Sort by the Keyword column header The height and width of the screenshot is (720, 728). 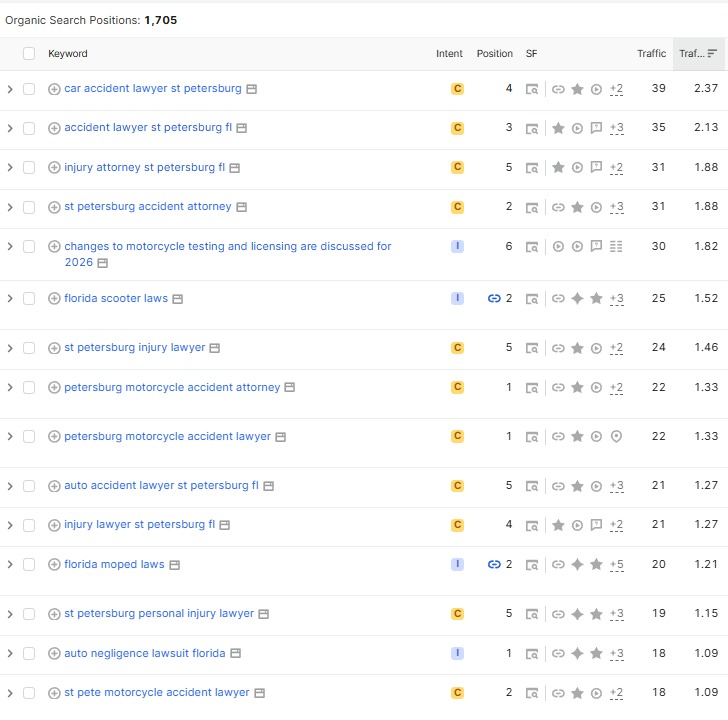pyautogui.click(x=68, y=54)
